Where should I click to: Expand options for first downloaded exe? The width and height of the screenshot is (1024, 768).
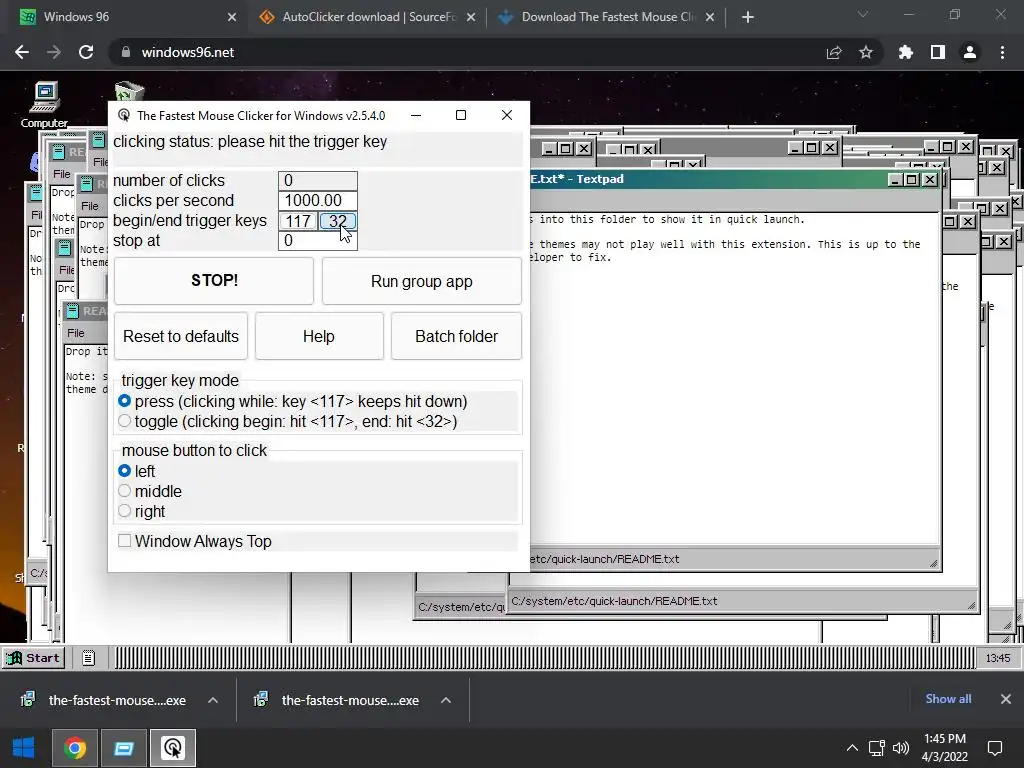coord(213,700)
